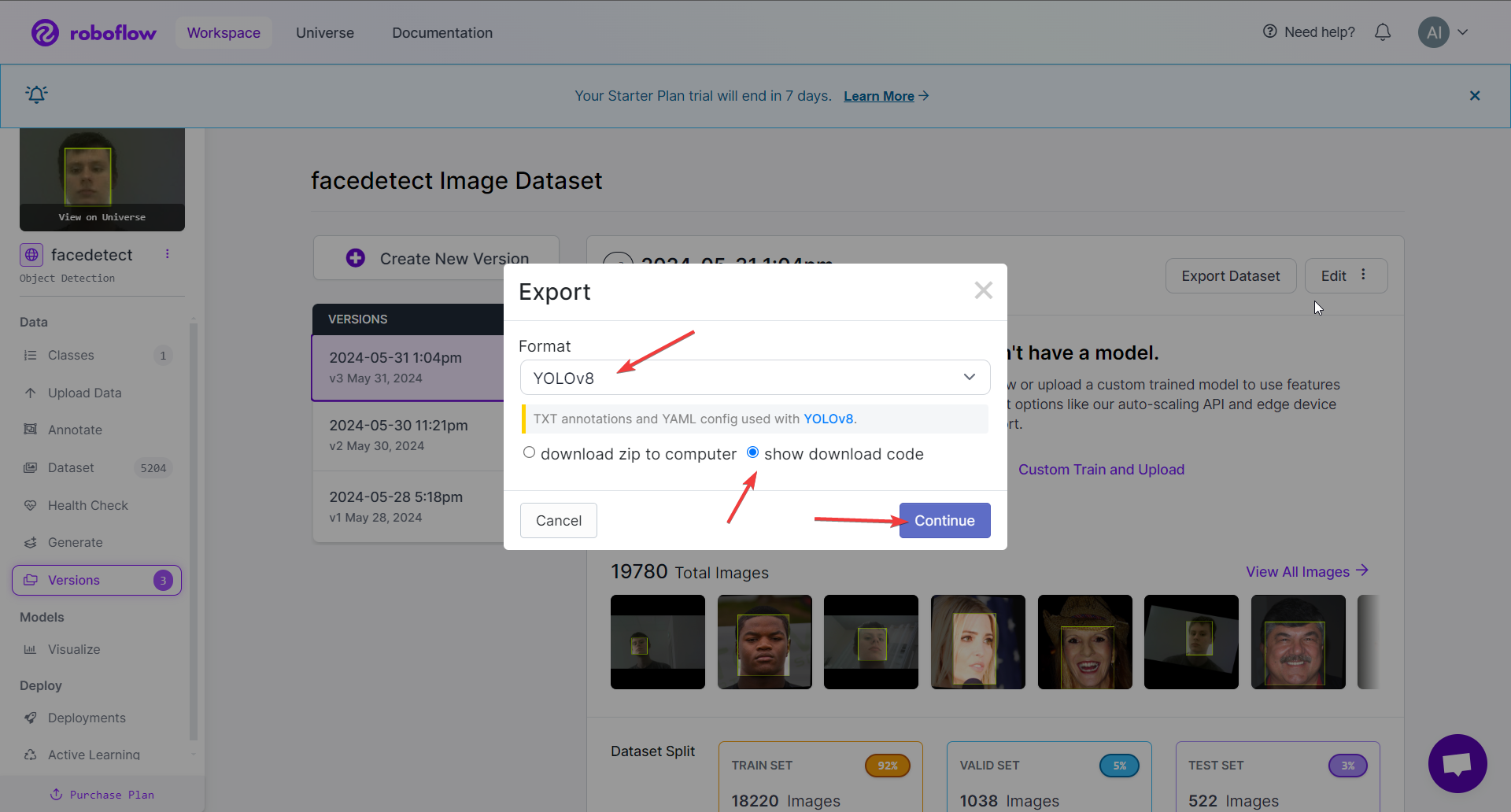1511x812 pixels.
Task: Click the Upload Data arrow icon
Action: point(31,393)
